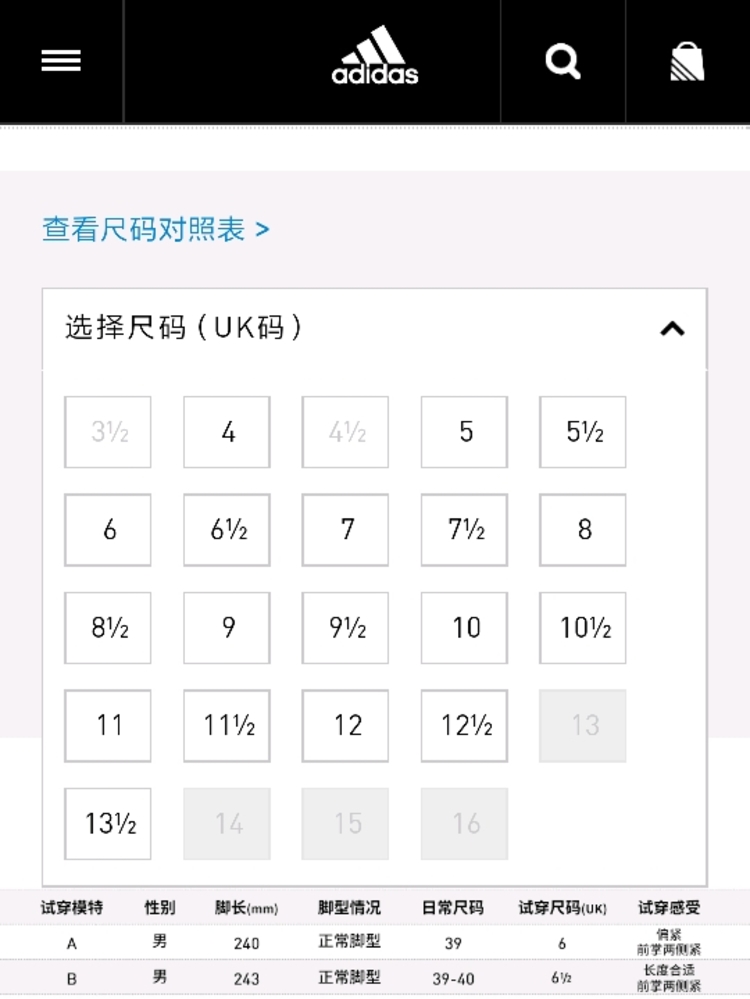Select UK size 5½
This screenshot has width=750, height=999.
582,432
